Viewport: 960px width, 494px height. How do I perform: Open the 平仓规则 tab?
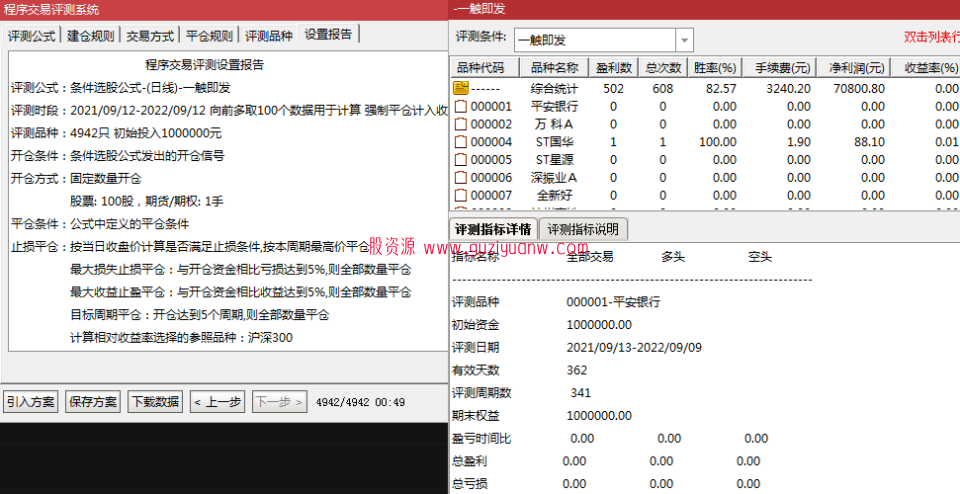pyautogui.click(x=209, y=36)
